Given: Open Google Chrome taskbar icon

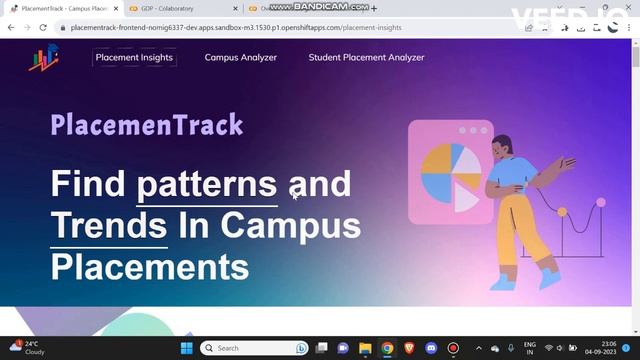Looking at the screenshot, I should tap(387, 348).
